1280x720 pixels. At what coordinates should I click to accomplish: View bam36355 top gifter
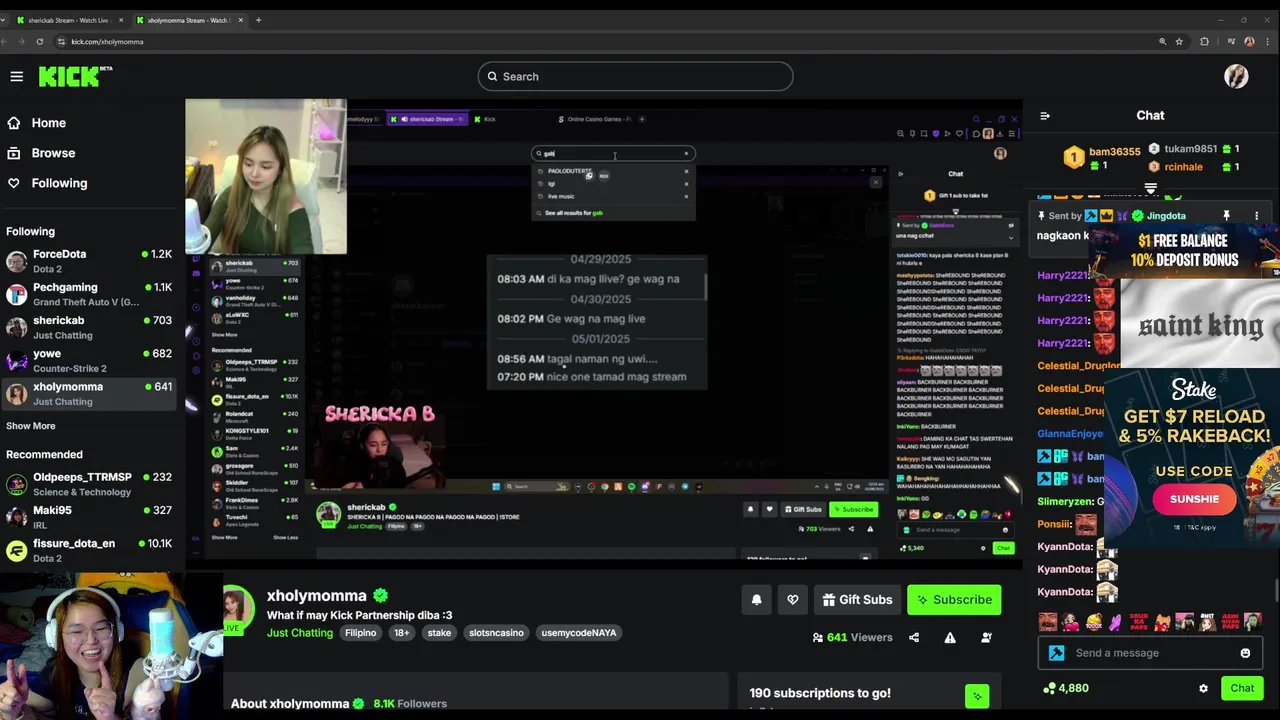click(1101, 157)
